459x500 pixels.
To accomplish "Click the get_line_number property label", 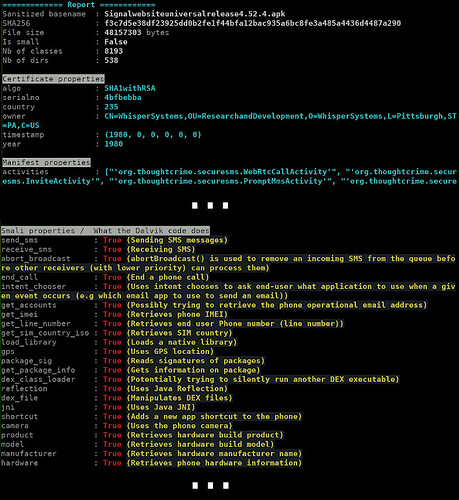I will (x=36, y=324).
